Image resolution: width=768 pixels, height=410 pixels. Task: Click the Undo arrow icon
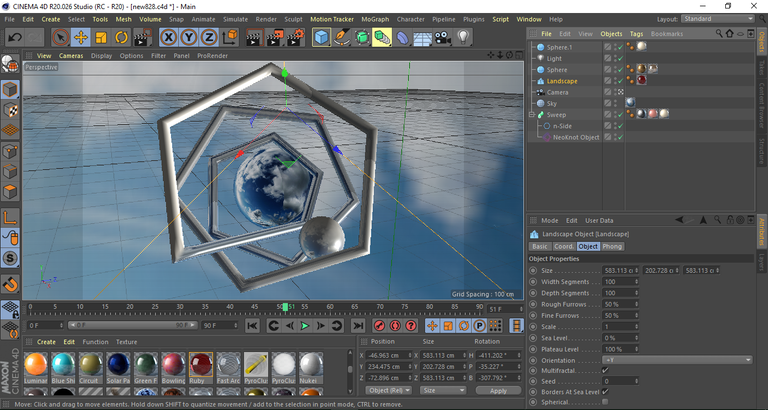[15, 37]
